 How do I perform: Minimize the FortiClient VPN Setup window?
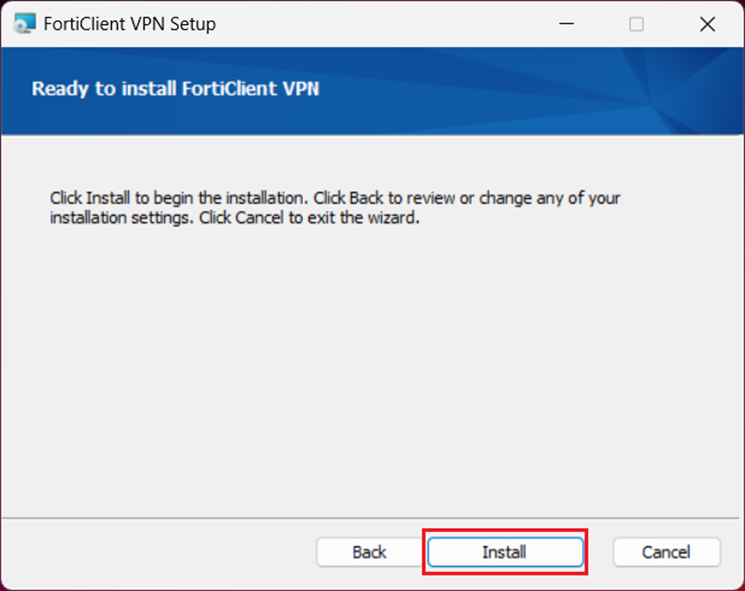click(566, 24)
